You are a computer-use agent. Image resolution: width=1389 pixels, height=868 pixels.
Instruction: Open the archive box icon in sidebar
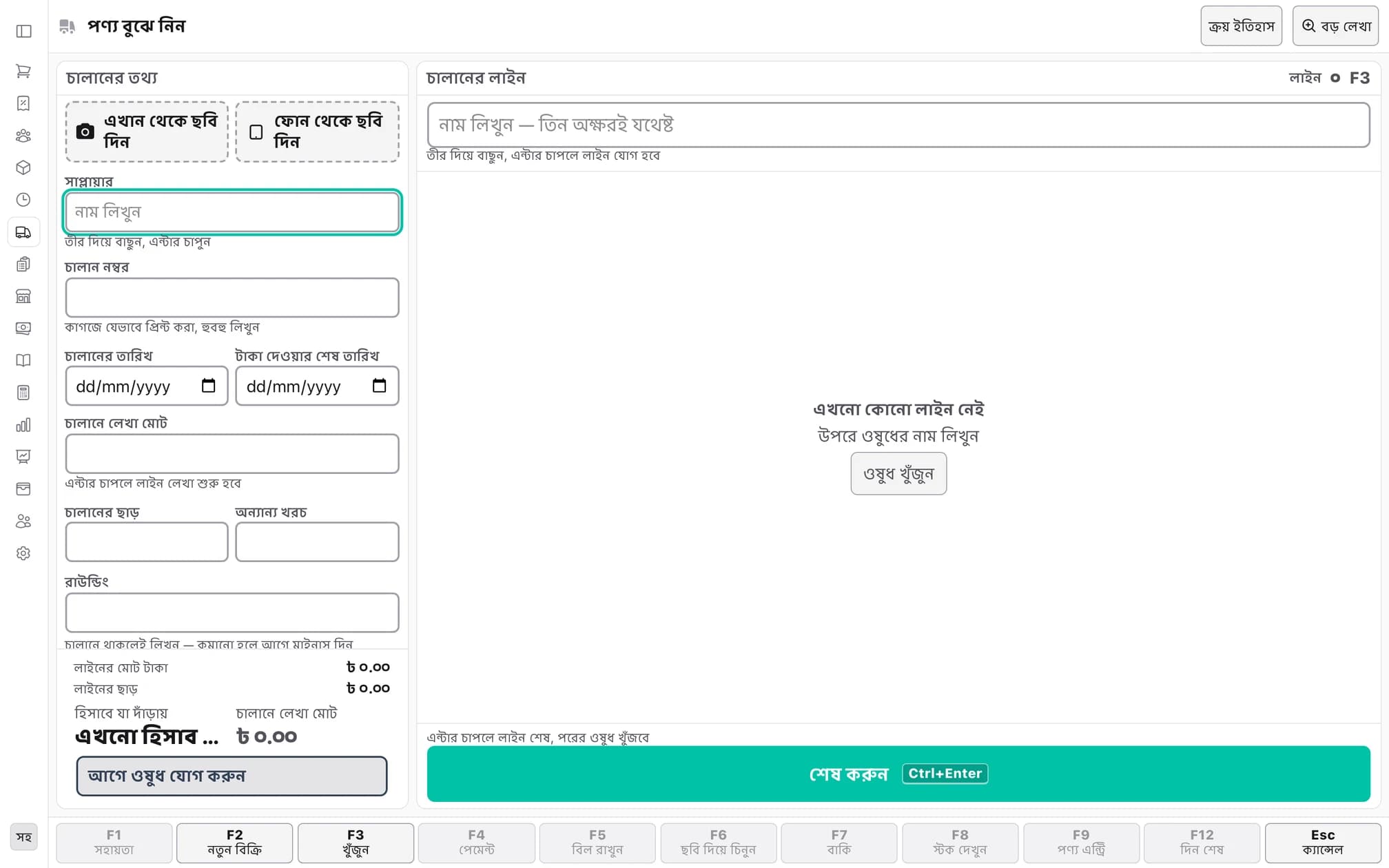click(x=23, y=489)
